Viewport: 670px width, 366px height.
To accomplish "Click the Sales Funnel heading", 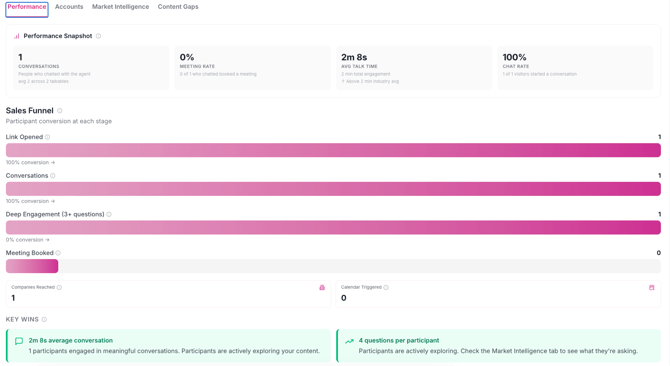I will (29, 111).
